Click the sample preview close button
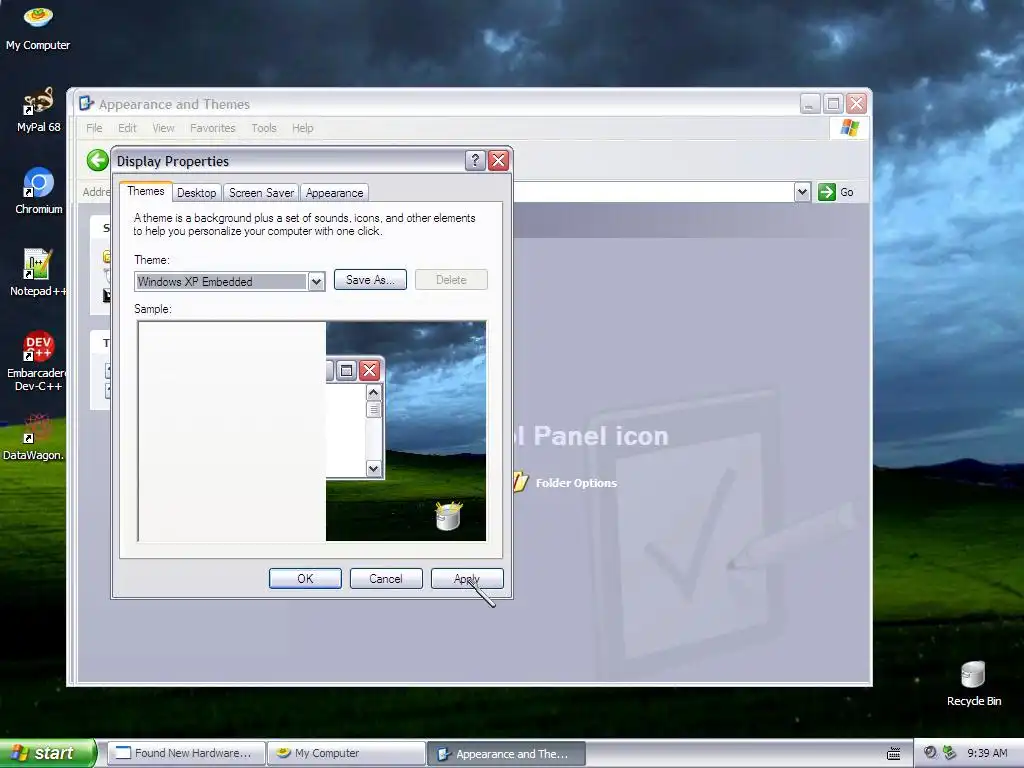Image resolution: width=1024 pixels, height=768 pixels. 370,370
